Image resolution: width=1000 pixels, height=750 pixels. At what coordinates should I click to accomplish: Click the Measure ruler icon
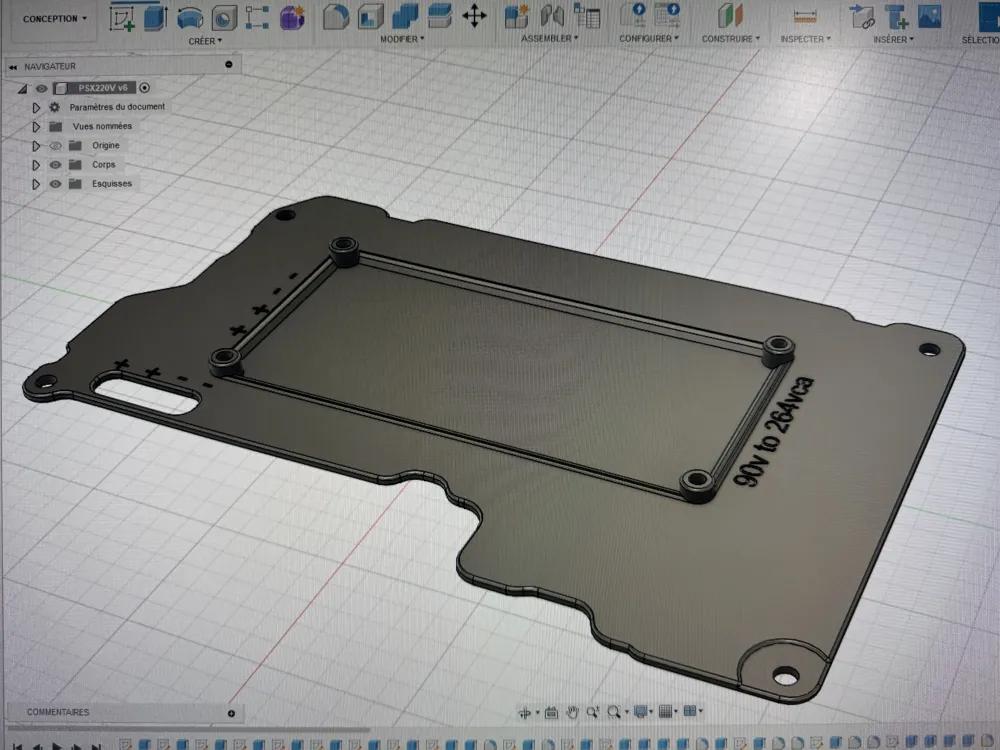[x=805, y=17]
